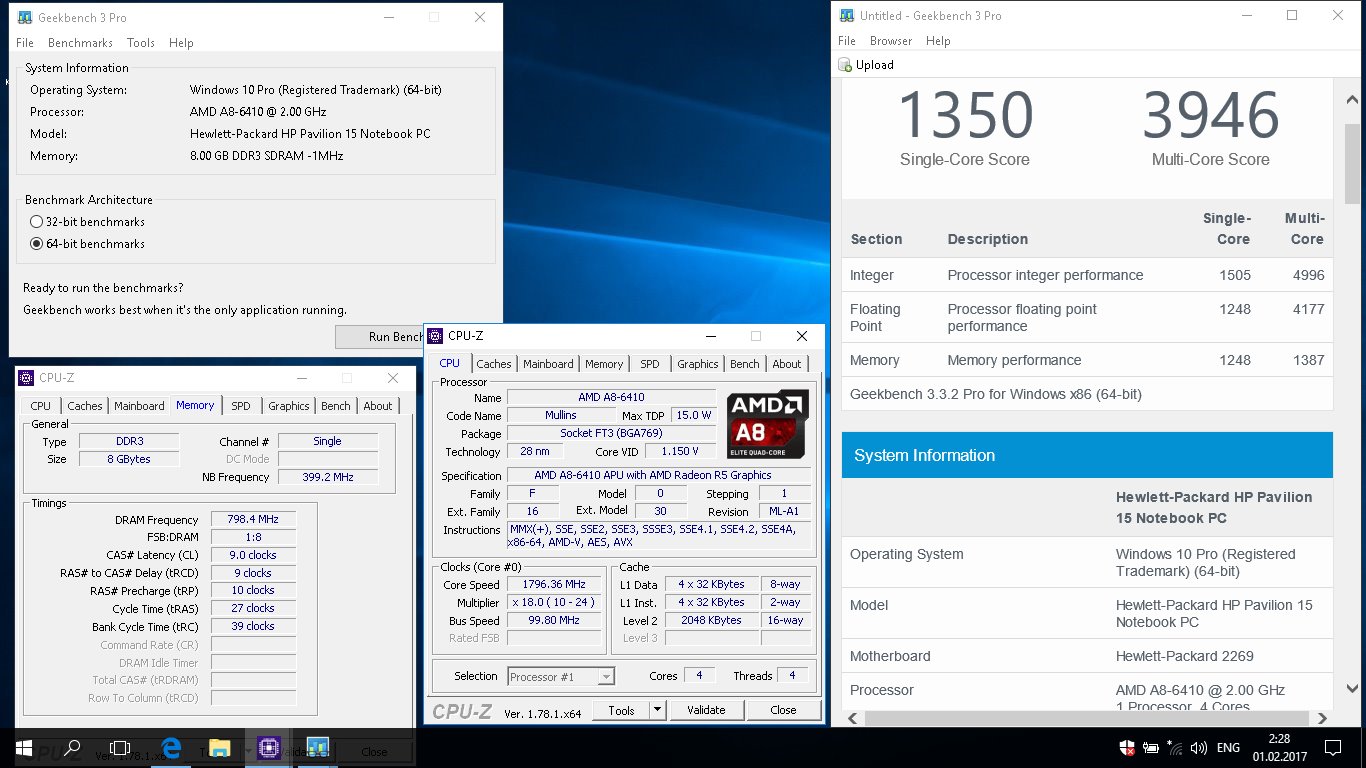The width and height of the screenshot is (1366, 768).
Task: Click the Close button in front CPU-Z
Action: click(x=783, y=710)
